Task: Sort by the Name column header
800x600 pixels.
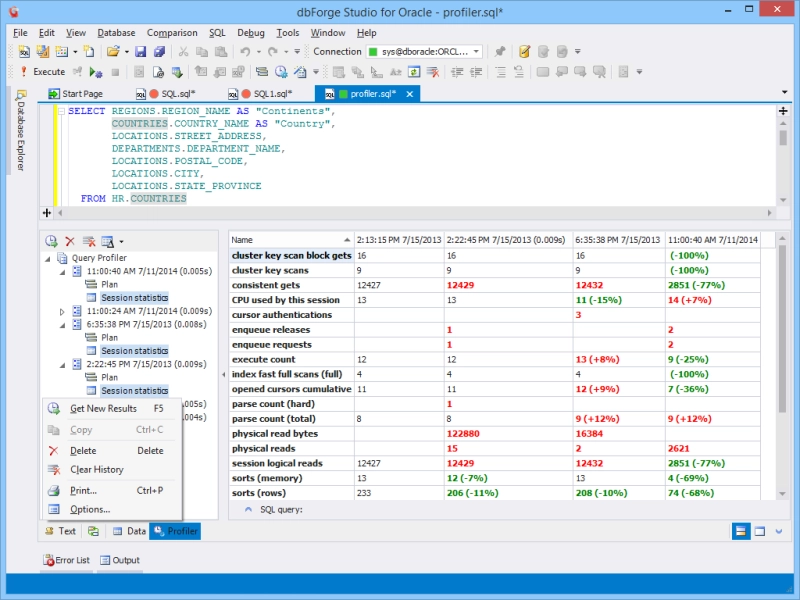Action: coord(291,240)
